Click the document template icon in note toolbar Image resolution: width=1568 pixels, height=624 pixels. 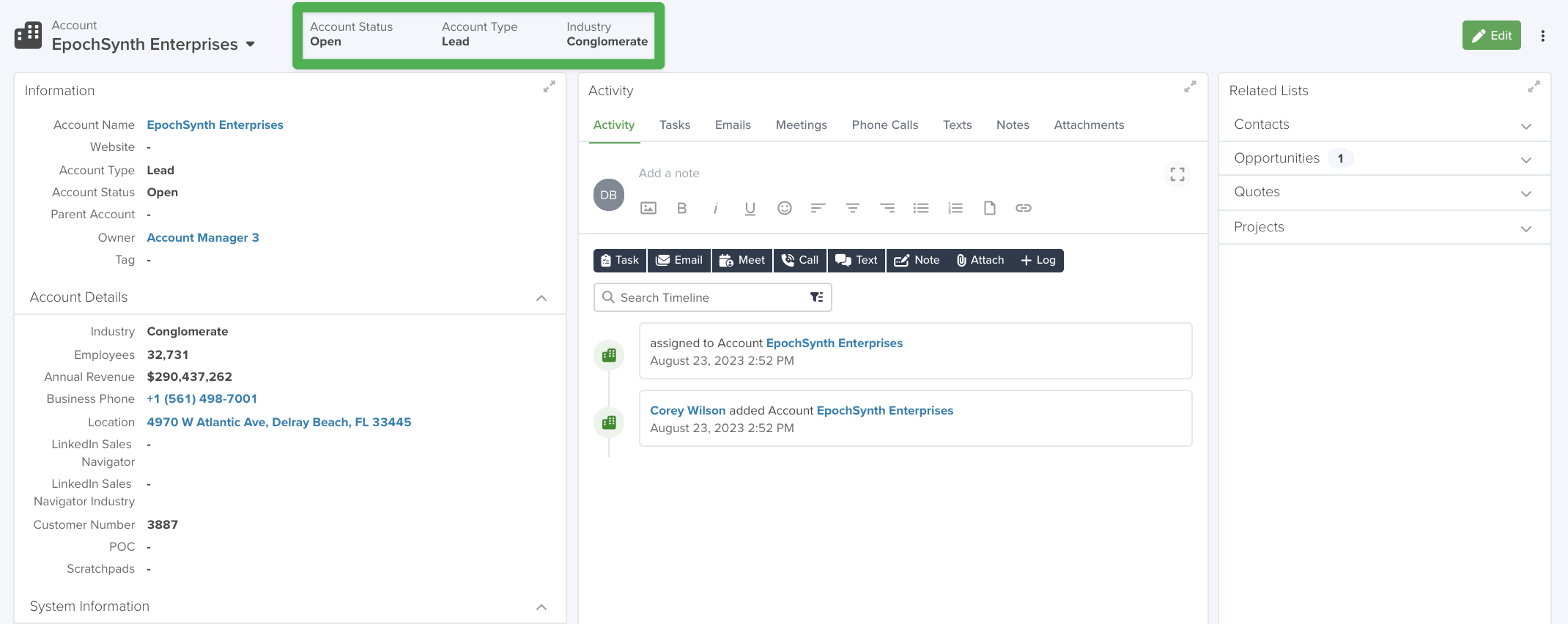tap(989, 208)
